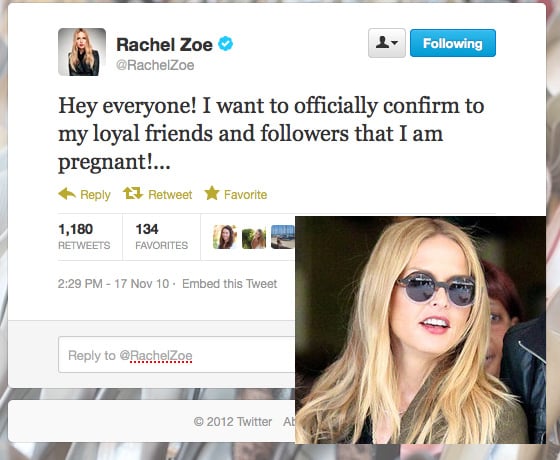Click the Reply text link
560x460 pixels.
pyautogui.click(x=95, y=195)
